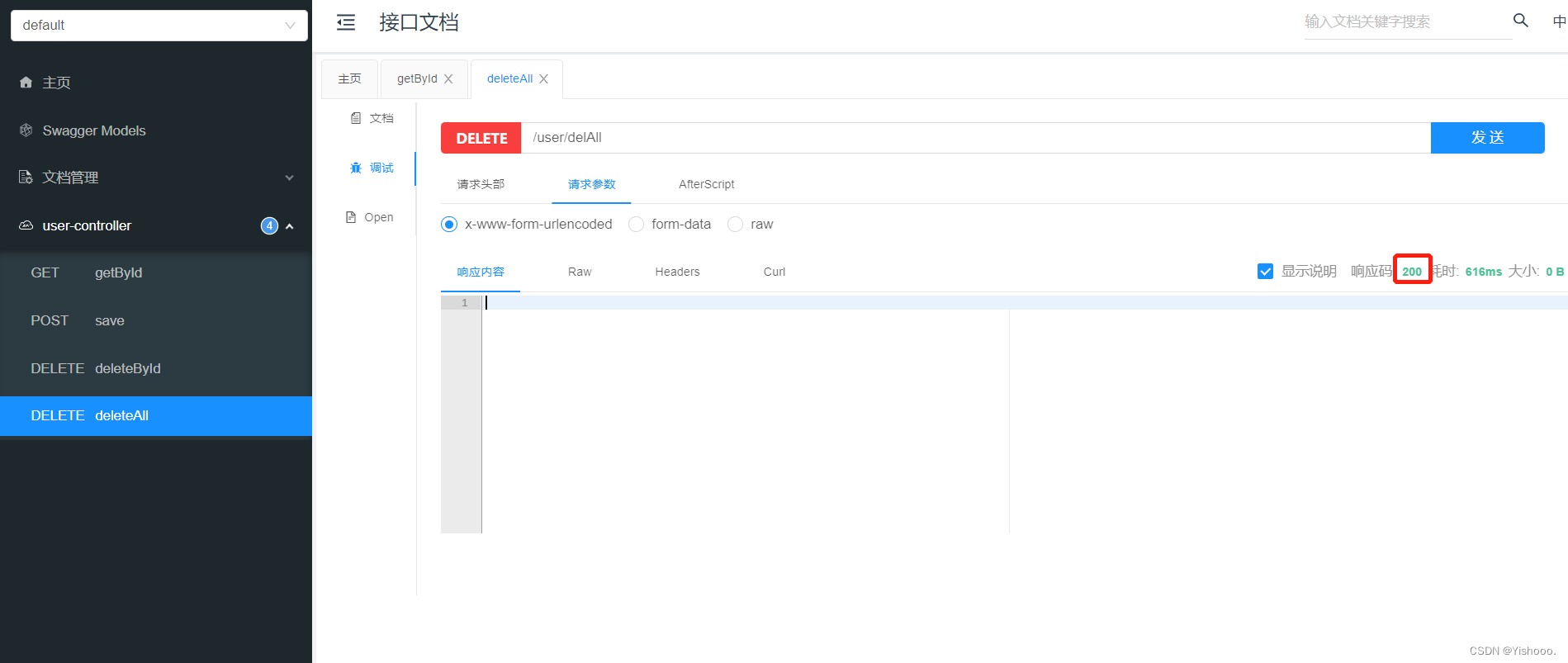1568x663 pixels.
Task: Select x-www-form-urlencoded radio button
Action: pyautogui.click(x=449, y=225)
